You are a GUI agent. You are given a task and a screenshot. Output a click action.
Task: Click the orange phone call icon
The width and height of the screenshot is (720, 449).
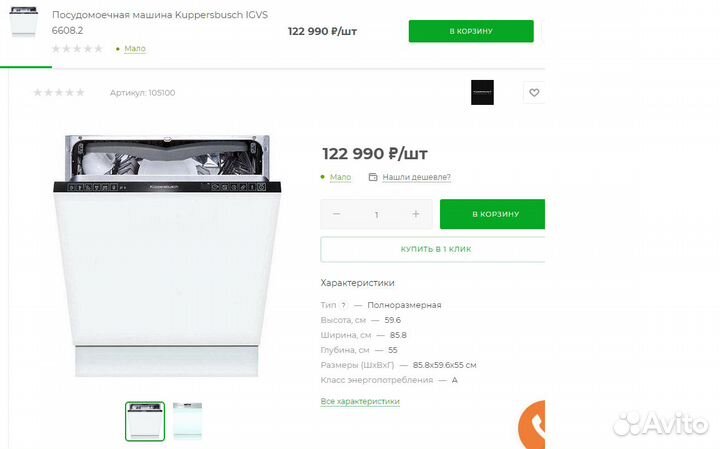pyautogui.click(x=532, y=424)
